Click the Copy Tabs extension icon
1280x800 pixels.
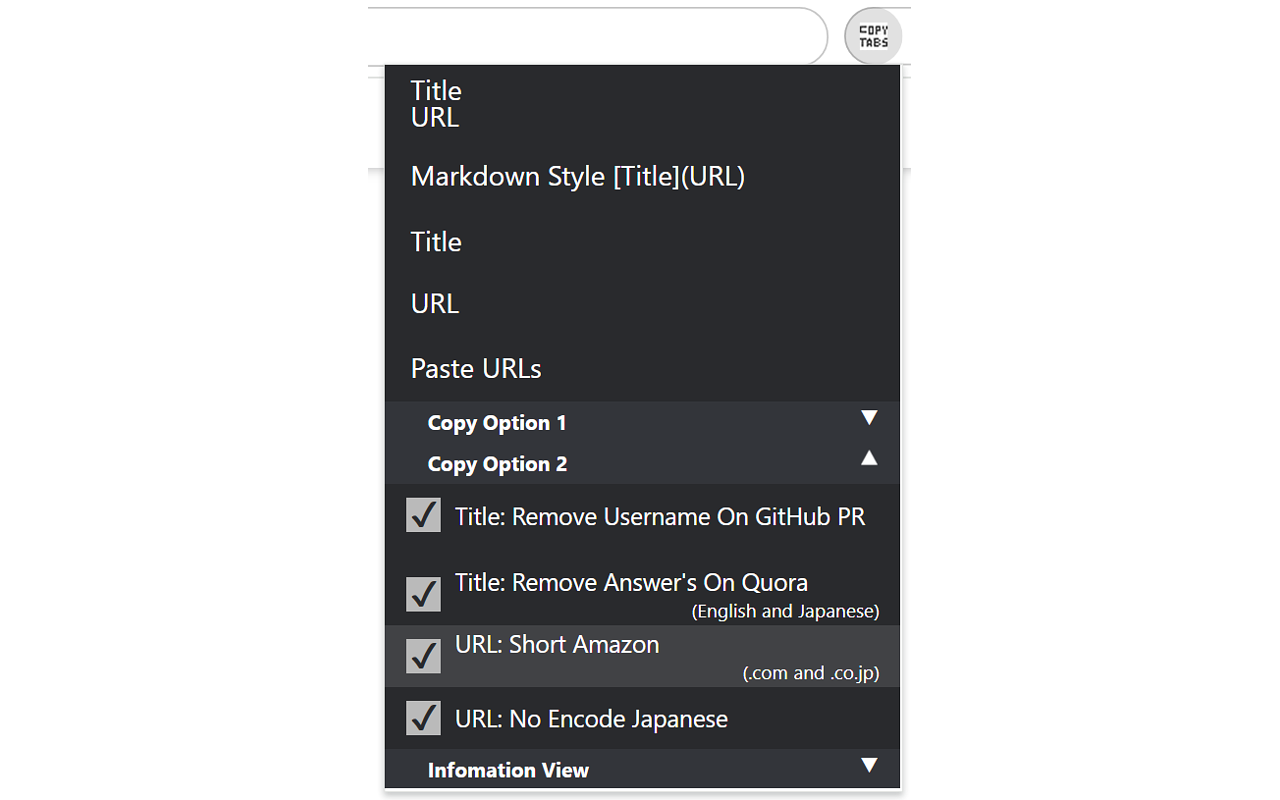pos(873,37)
